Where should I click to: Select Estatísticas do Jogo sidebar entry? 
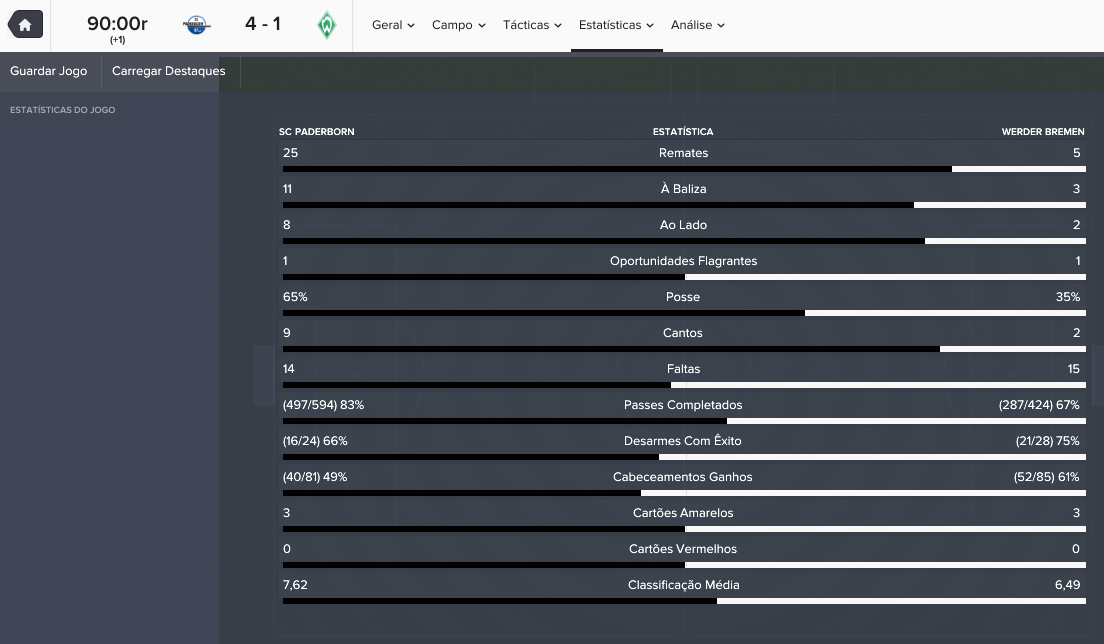63,110
